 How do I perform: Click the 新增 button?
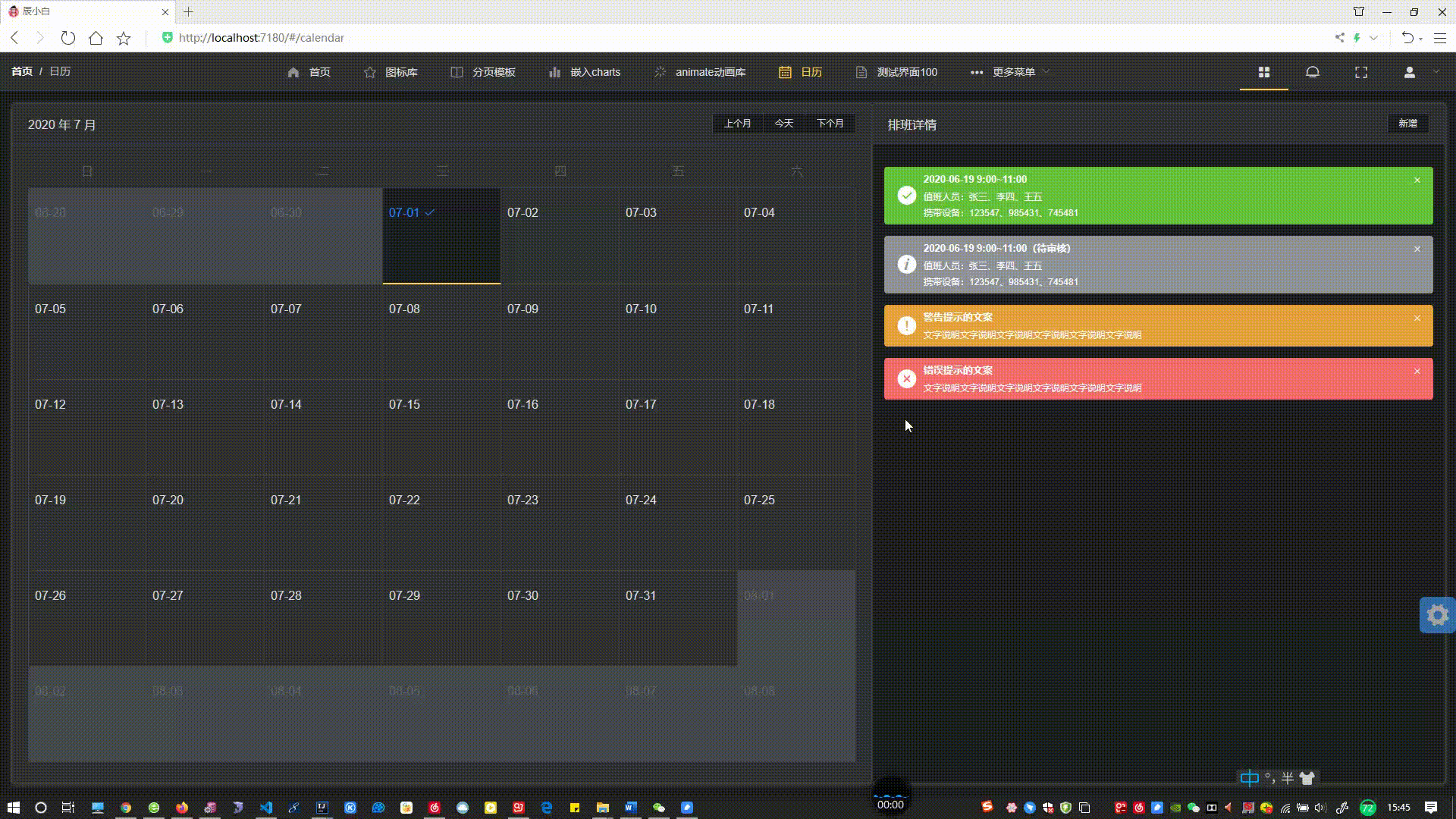click(1407, 124)
